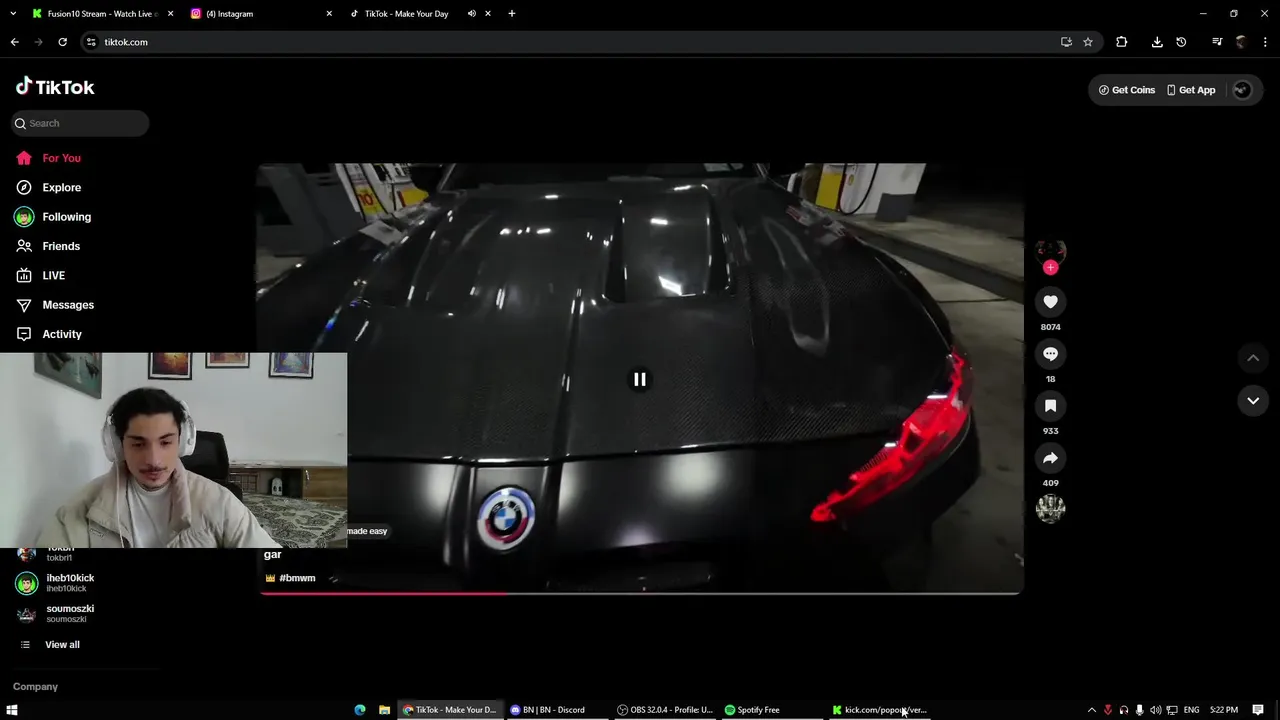Click Get App button
Viewport: 1280px width, 720px height.
(x=1191, y=90)
